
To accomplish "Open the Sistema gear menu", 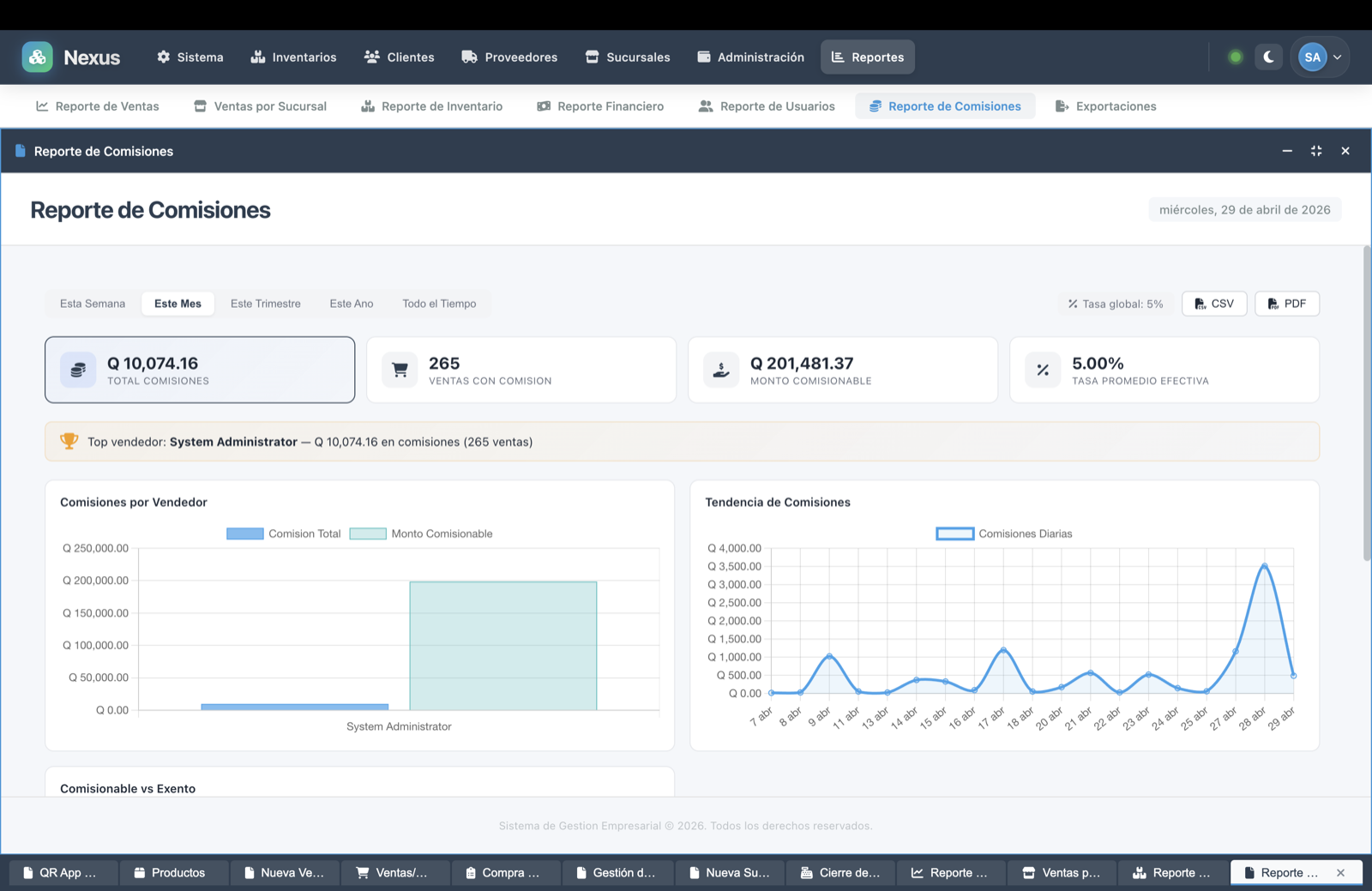I will tap(190, 57).
